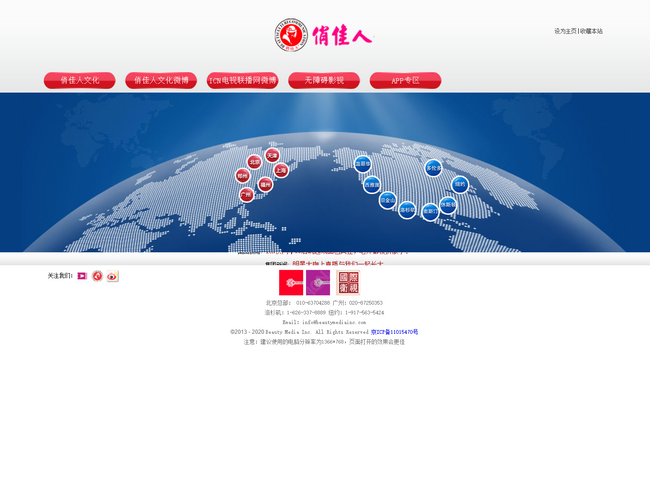Click the 北京 red city marker
Viewport: 650px width, 500px height.
254,162
